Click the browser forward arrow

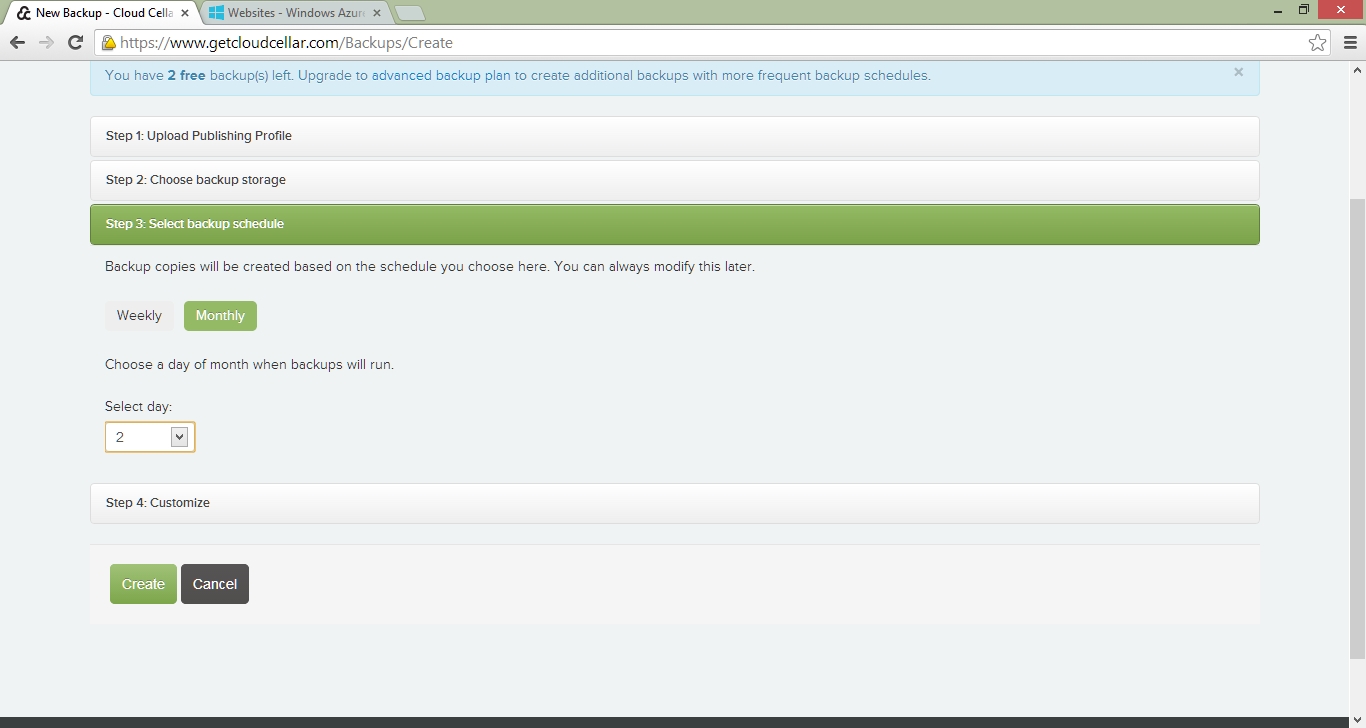tap(46, 42)
